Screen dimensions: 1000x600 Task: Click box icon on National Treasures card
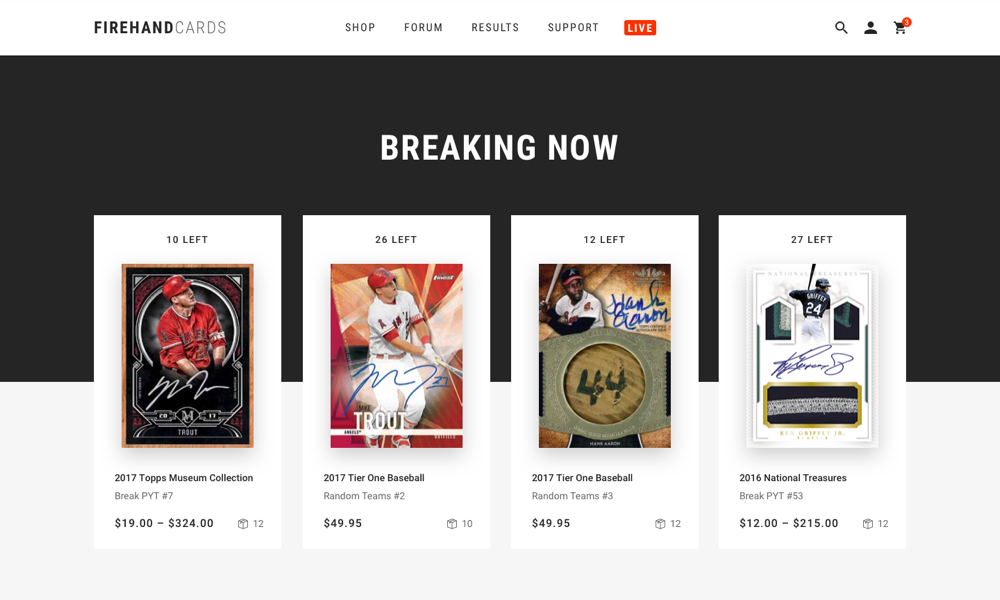(x=868, y=523)
